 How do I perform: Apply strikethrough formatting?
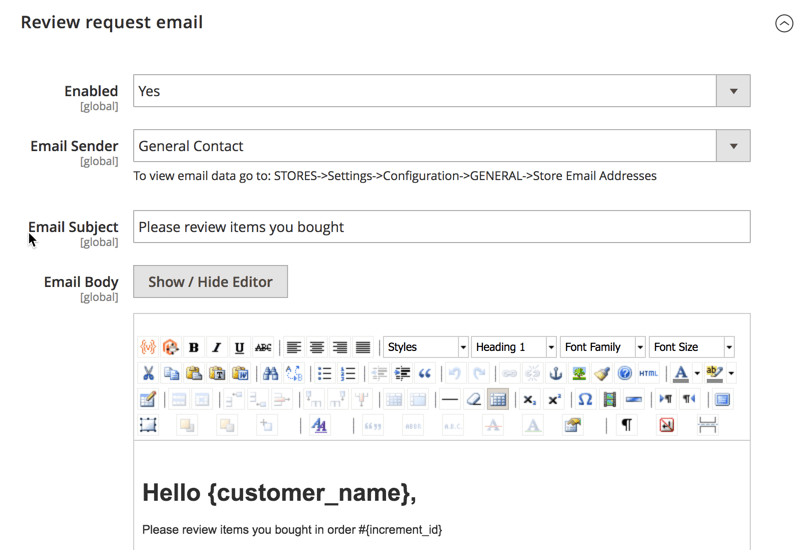[263, 347]
